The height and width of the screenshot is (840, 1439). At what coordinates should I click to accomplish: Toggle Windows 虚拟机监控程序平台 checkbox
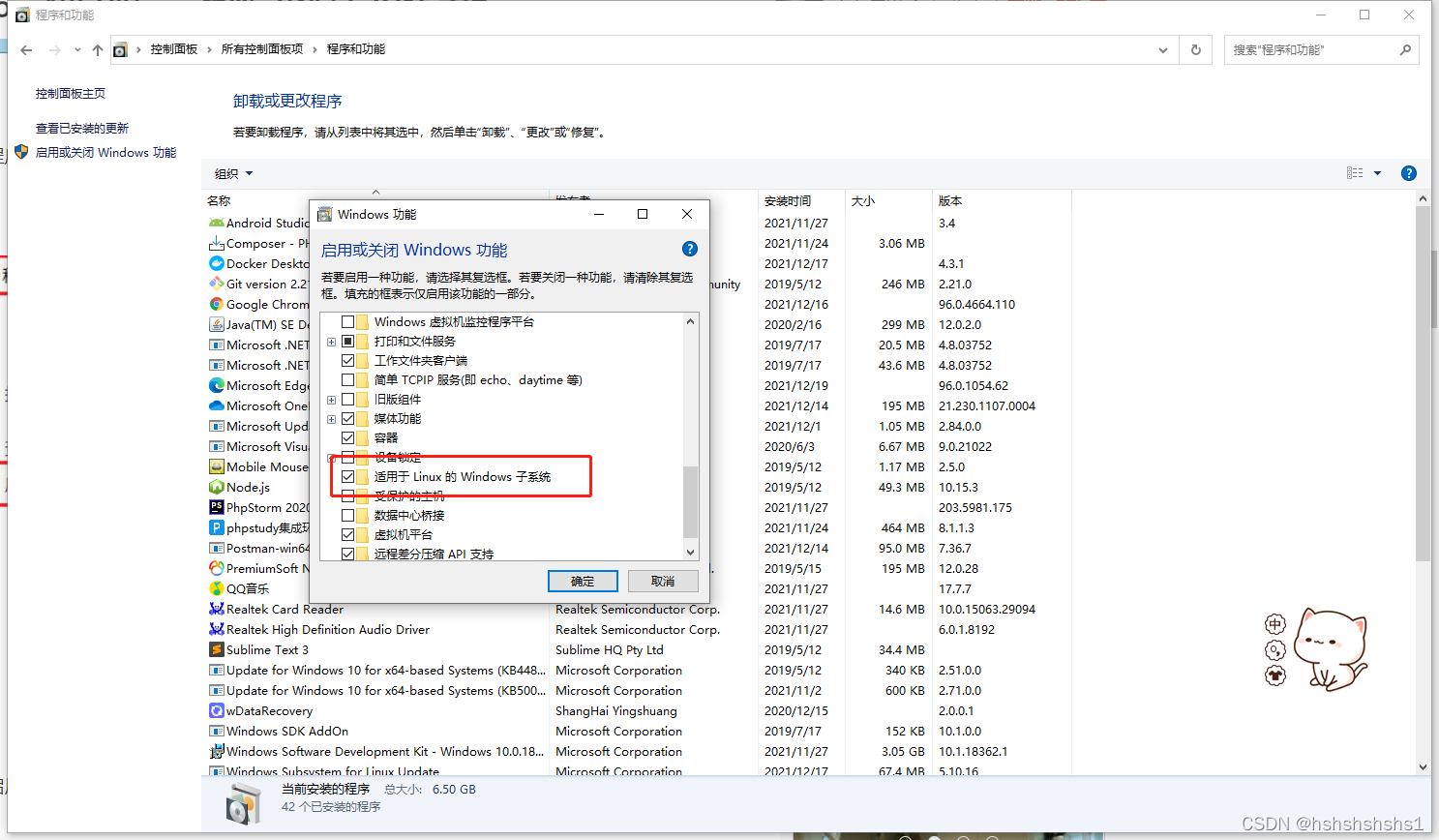[x=348, y=321]
